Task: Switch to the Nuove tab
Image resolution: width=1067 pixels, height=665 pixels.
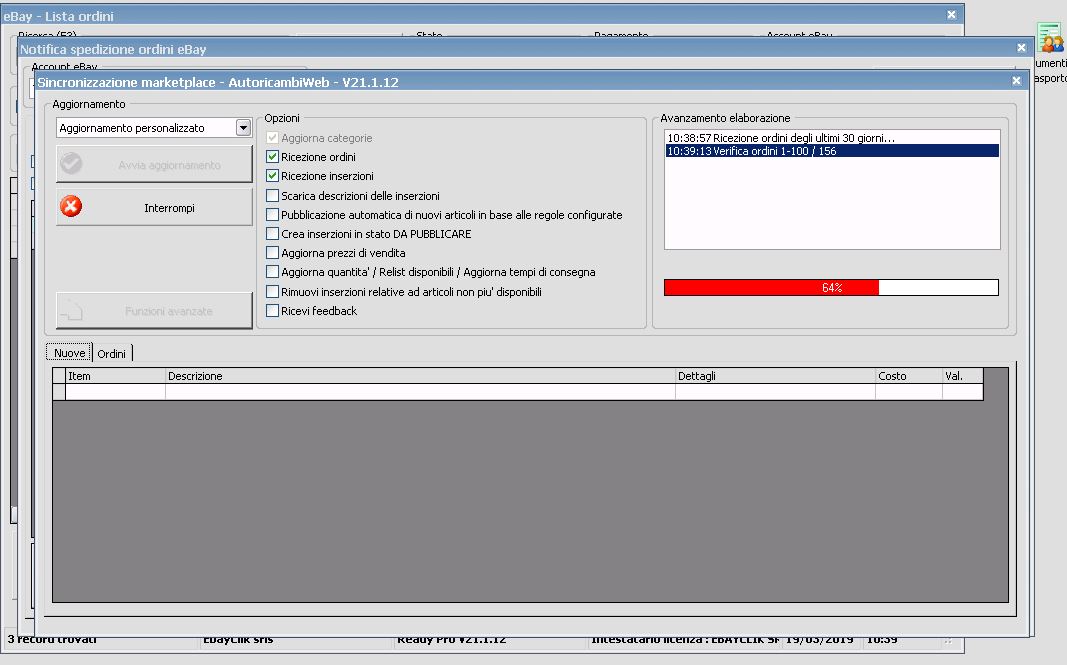Action: tap(69, 353)
